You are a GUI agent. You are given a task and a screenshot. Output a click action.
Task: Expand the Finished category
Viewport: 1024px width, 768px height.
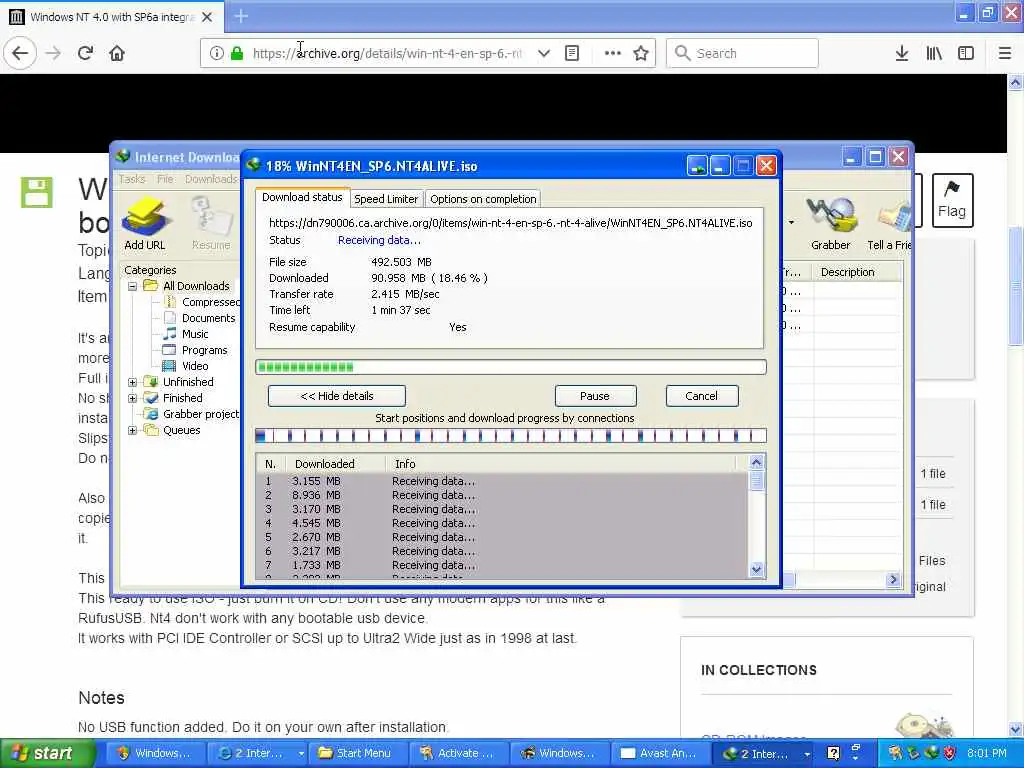[133, 398]
